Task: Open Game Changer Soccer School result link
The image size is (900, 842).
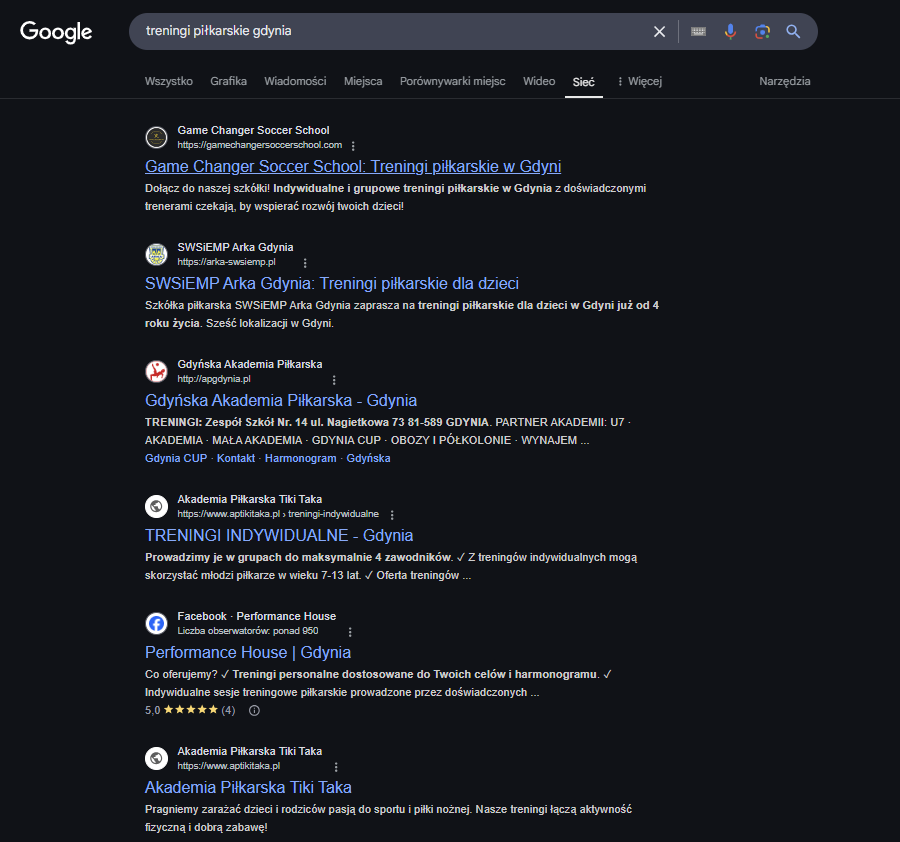Action: (353, 166)
